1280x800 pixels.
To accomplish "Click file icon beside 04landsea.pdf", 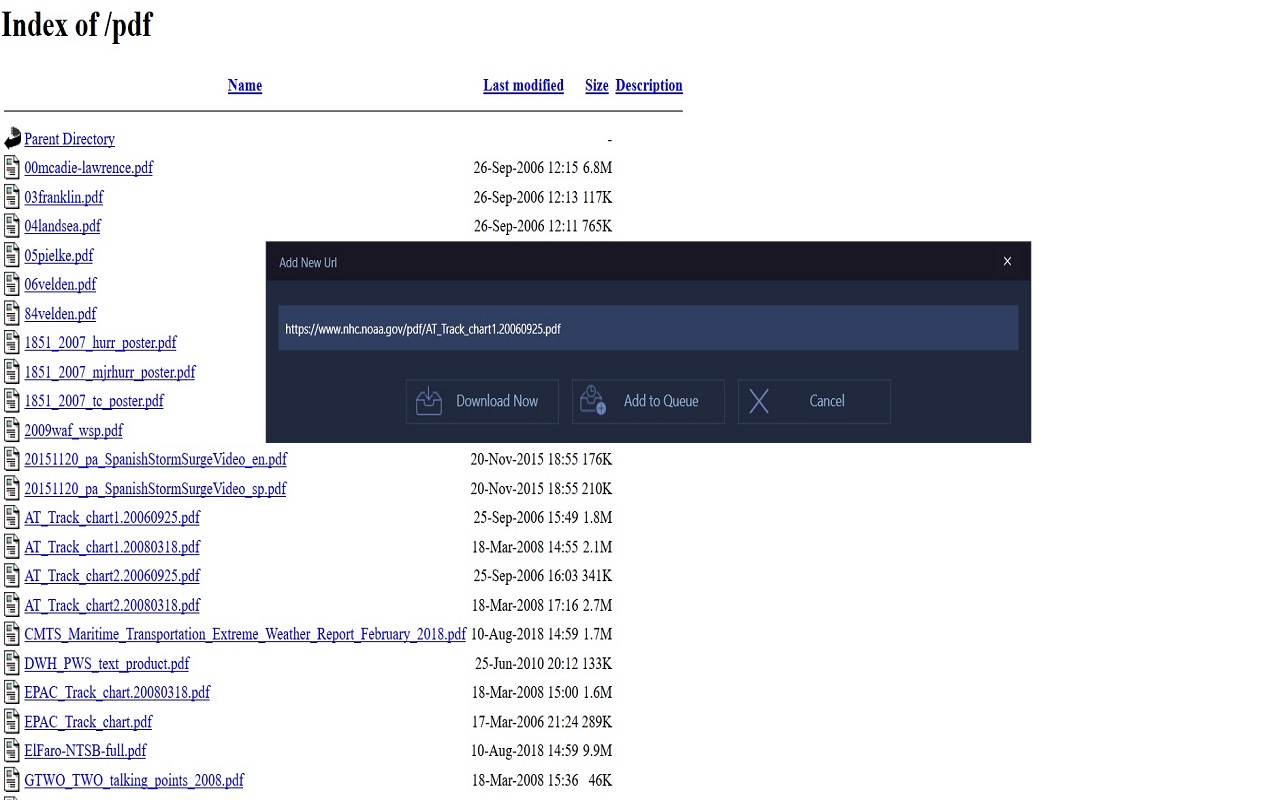I will [12, 226].
